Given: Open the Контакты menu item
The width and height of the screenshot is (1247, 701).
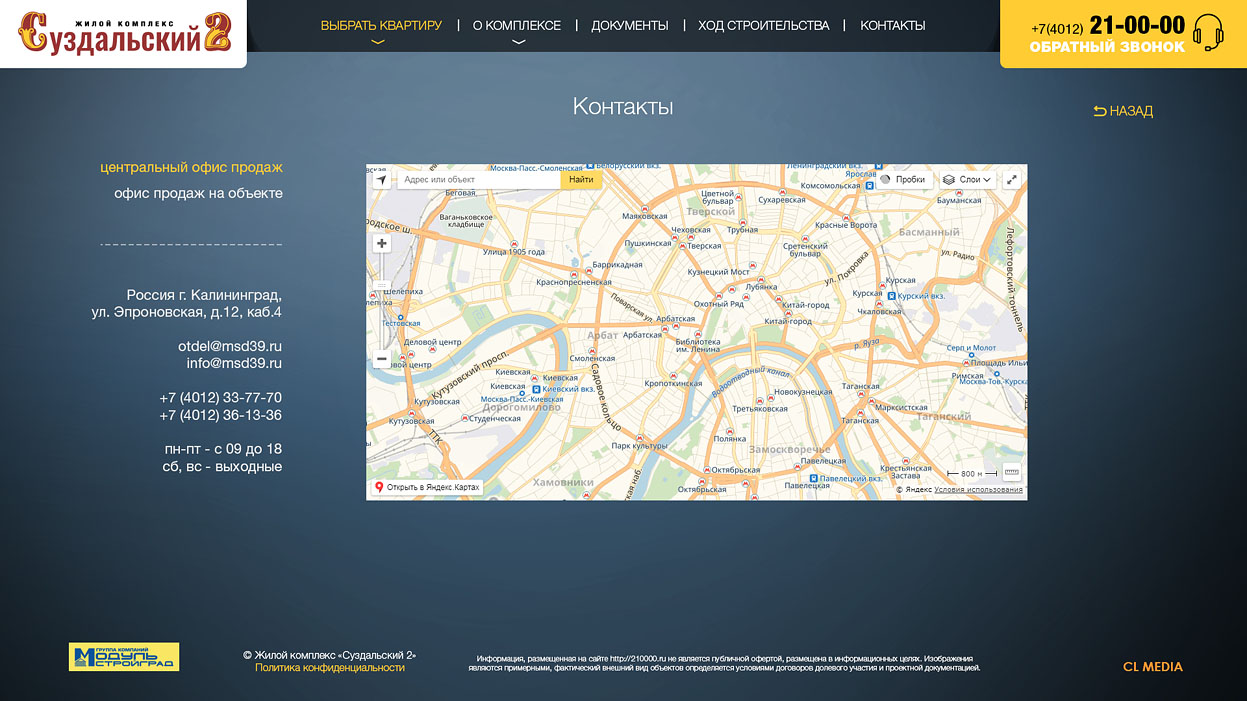Looking at the screenshot, I should point(893,25).
